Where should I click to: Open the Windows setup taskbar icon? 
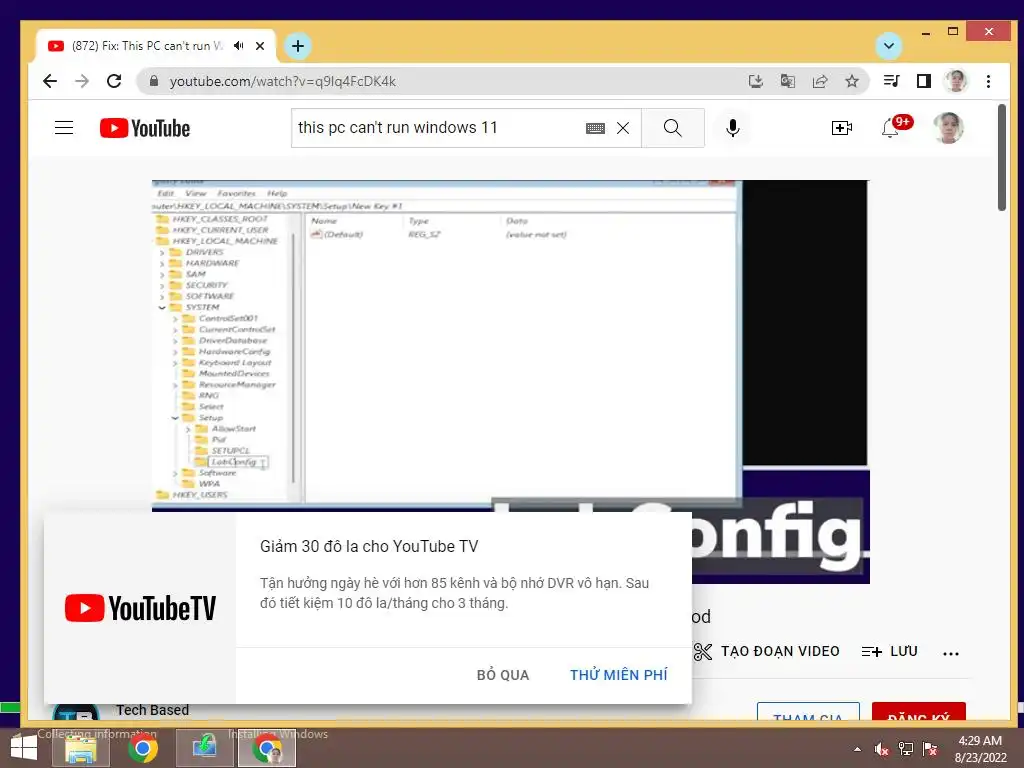204,748
